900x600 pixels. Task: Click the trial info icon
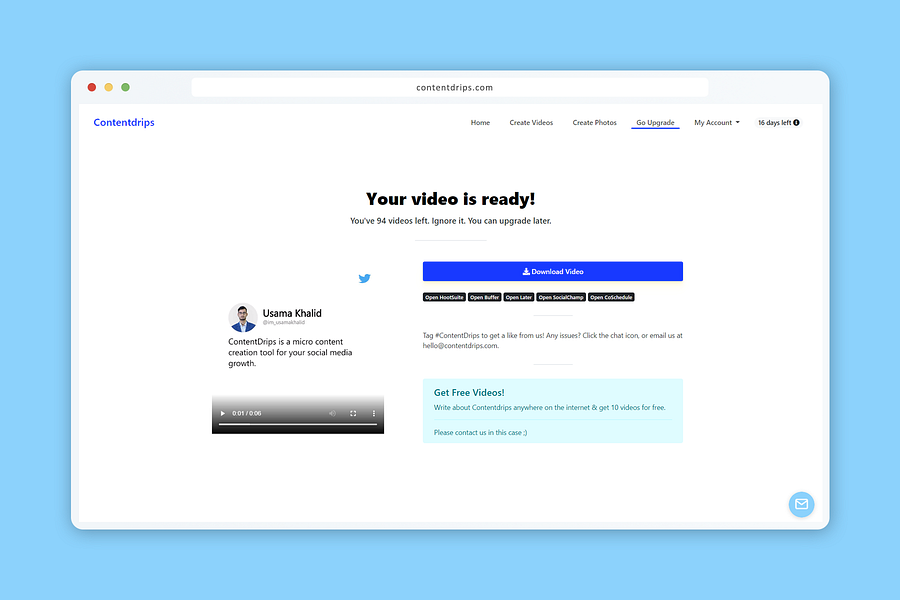(x=796, y=122)
